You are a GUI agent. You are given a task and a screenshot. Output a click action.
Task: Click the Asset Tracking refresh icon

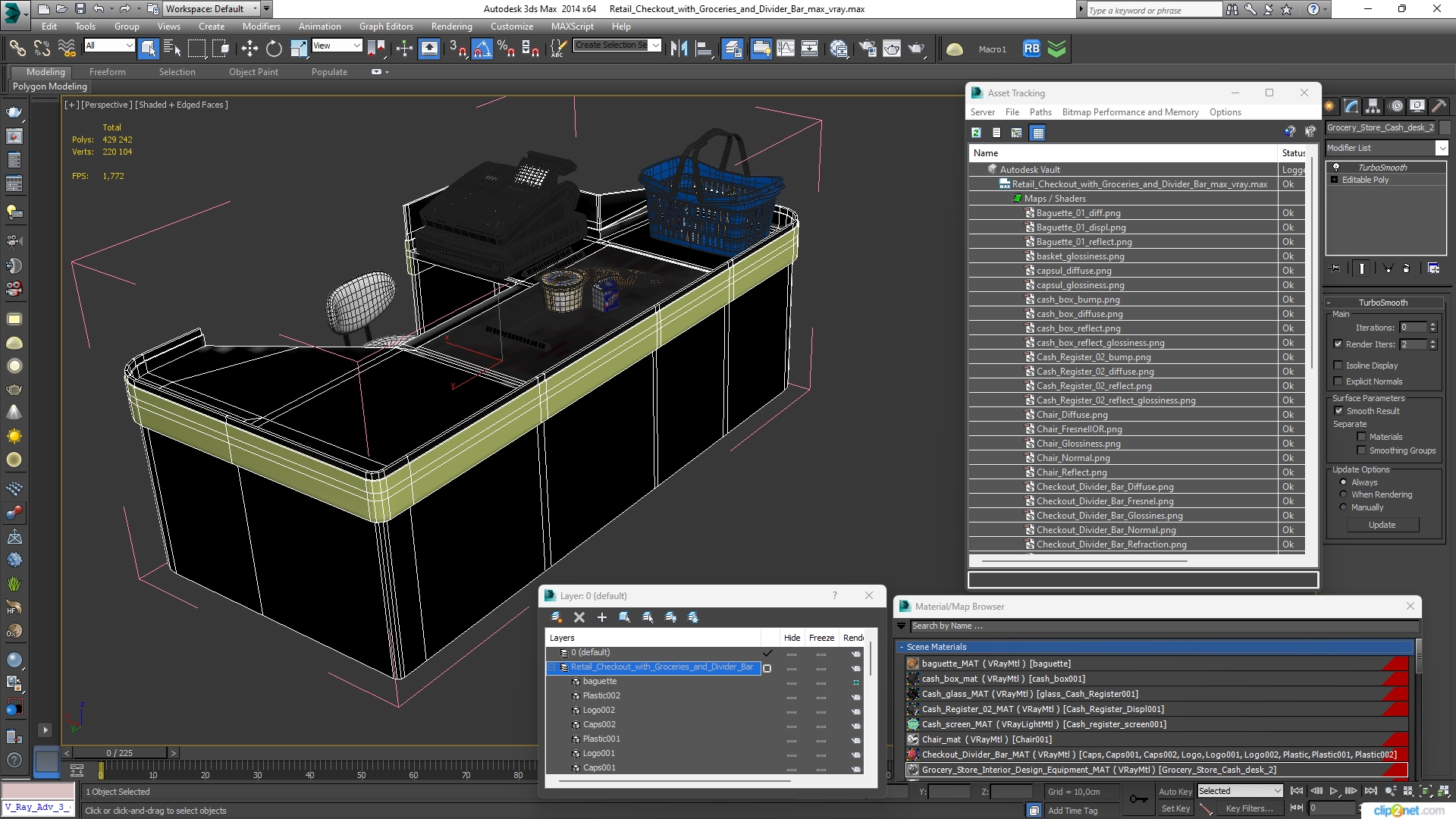(x=976, y=131)
